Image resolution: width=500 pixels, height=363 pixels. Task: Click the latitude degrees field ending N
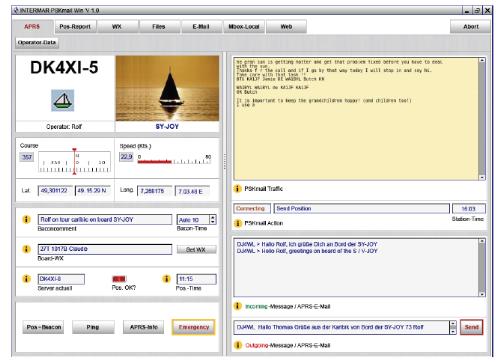pyautogui.click(x=93, y=191)
